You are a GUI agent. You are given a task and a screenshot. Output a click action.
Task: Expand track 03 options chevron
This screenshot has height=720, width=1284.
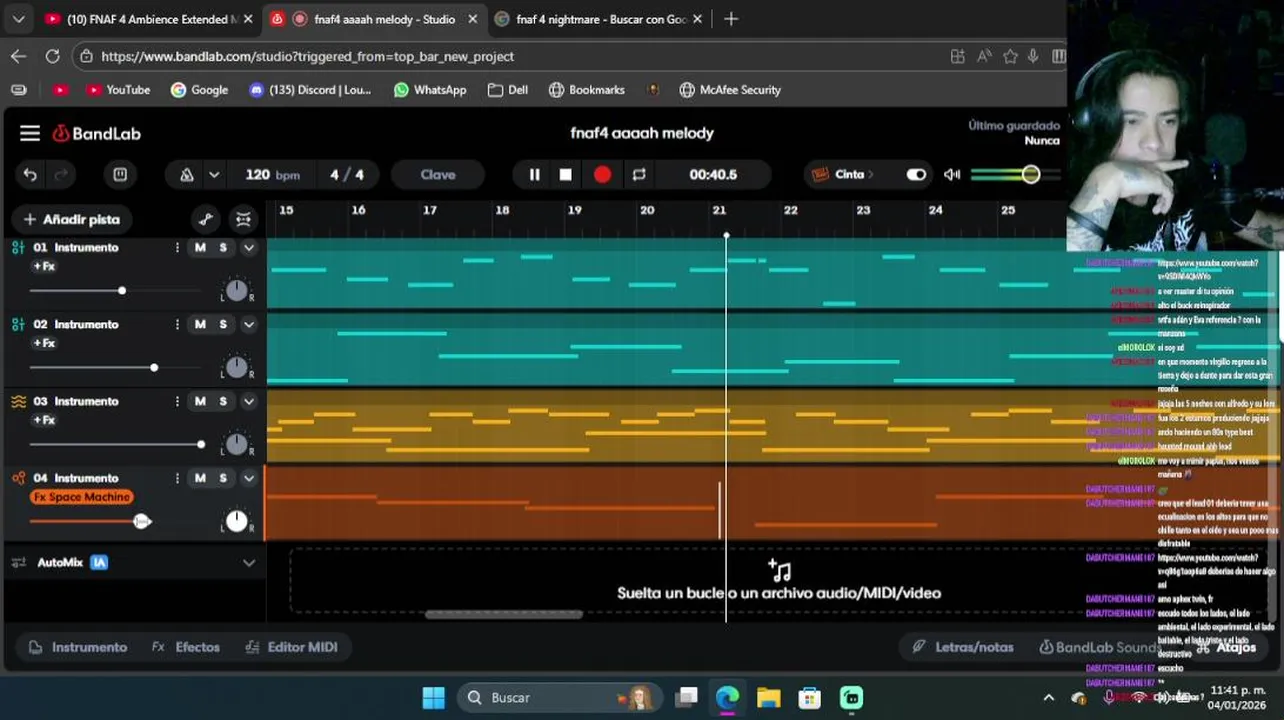(x=249, y=401)
